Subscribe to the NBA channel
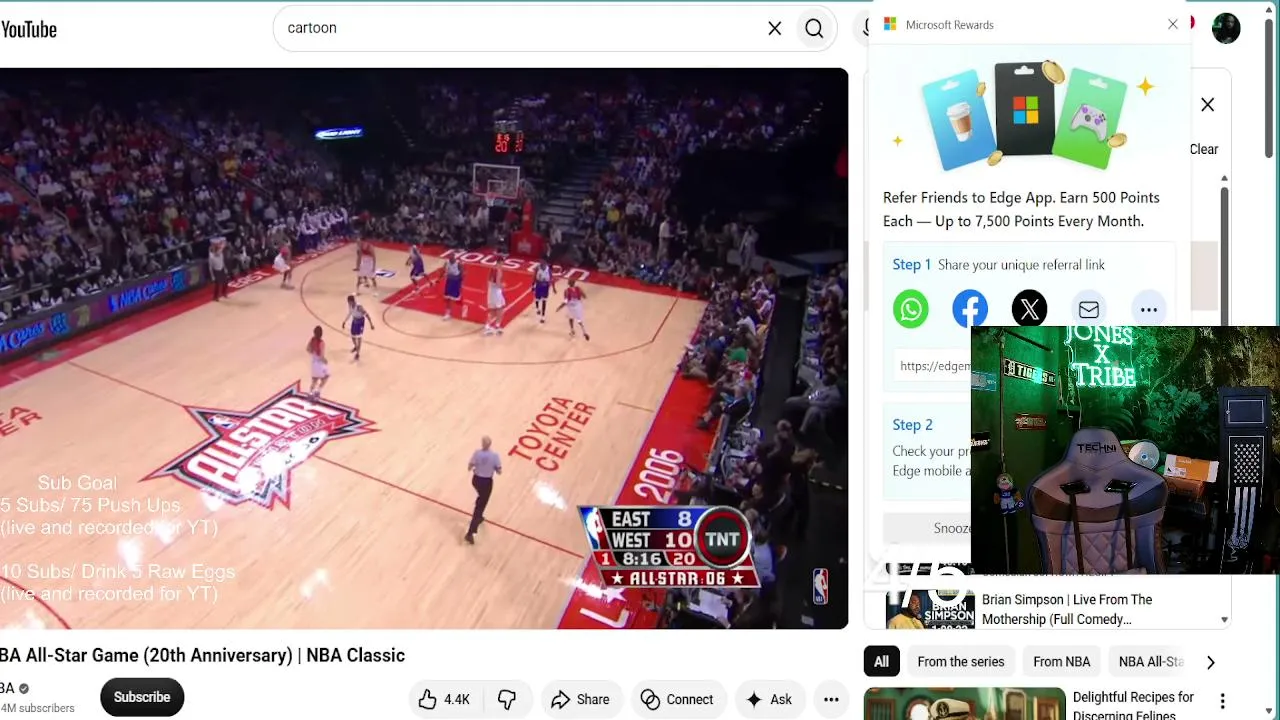 tap(142, 697)
